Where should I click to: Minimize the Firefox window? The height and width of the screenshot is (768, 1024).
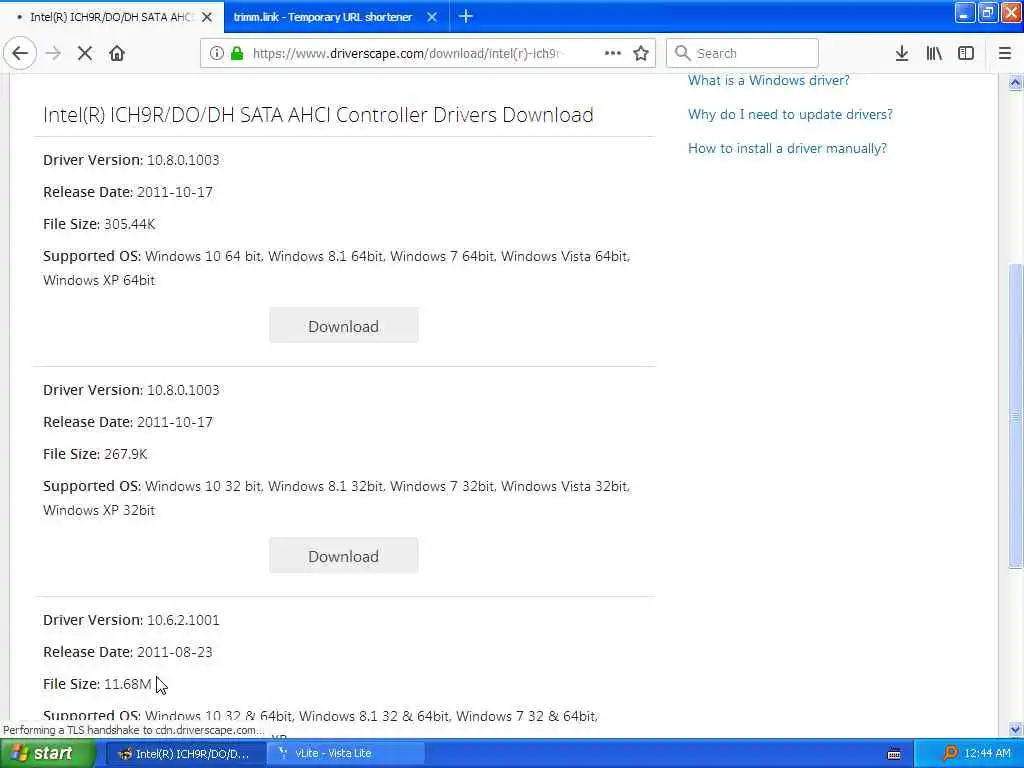[965, 13]
